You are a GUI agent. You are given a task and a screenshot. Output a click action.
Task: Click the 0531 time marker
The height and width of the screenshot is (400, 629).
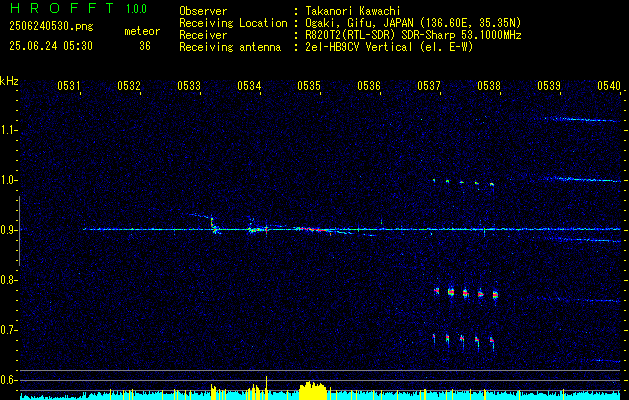69,85
